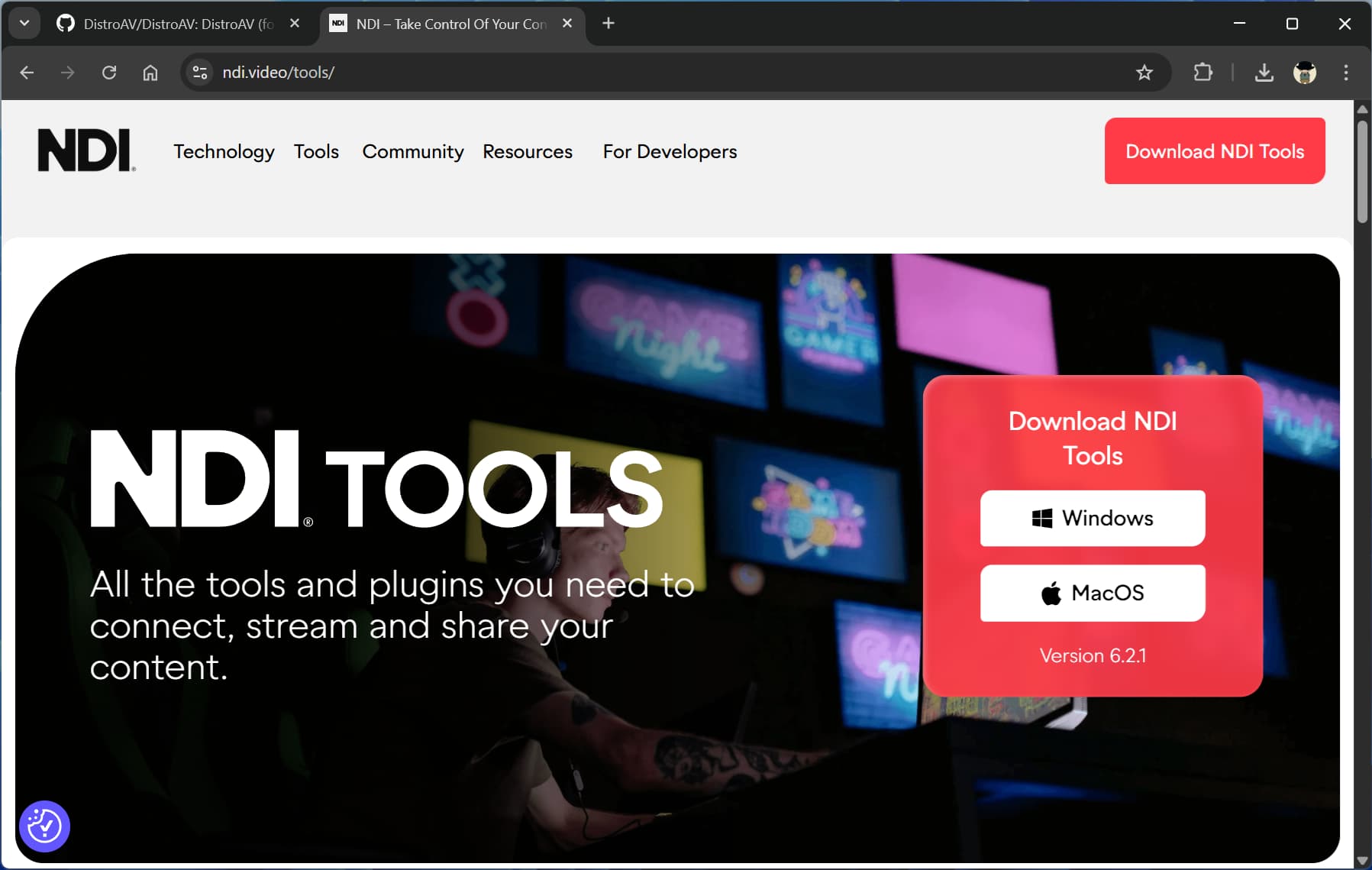Go to browser home page

[x=150, y=73]
